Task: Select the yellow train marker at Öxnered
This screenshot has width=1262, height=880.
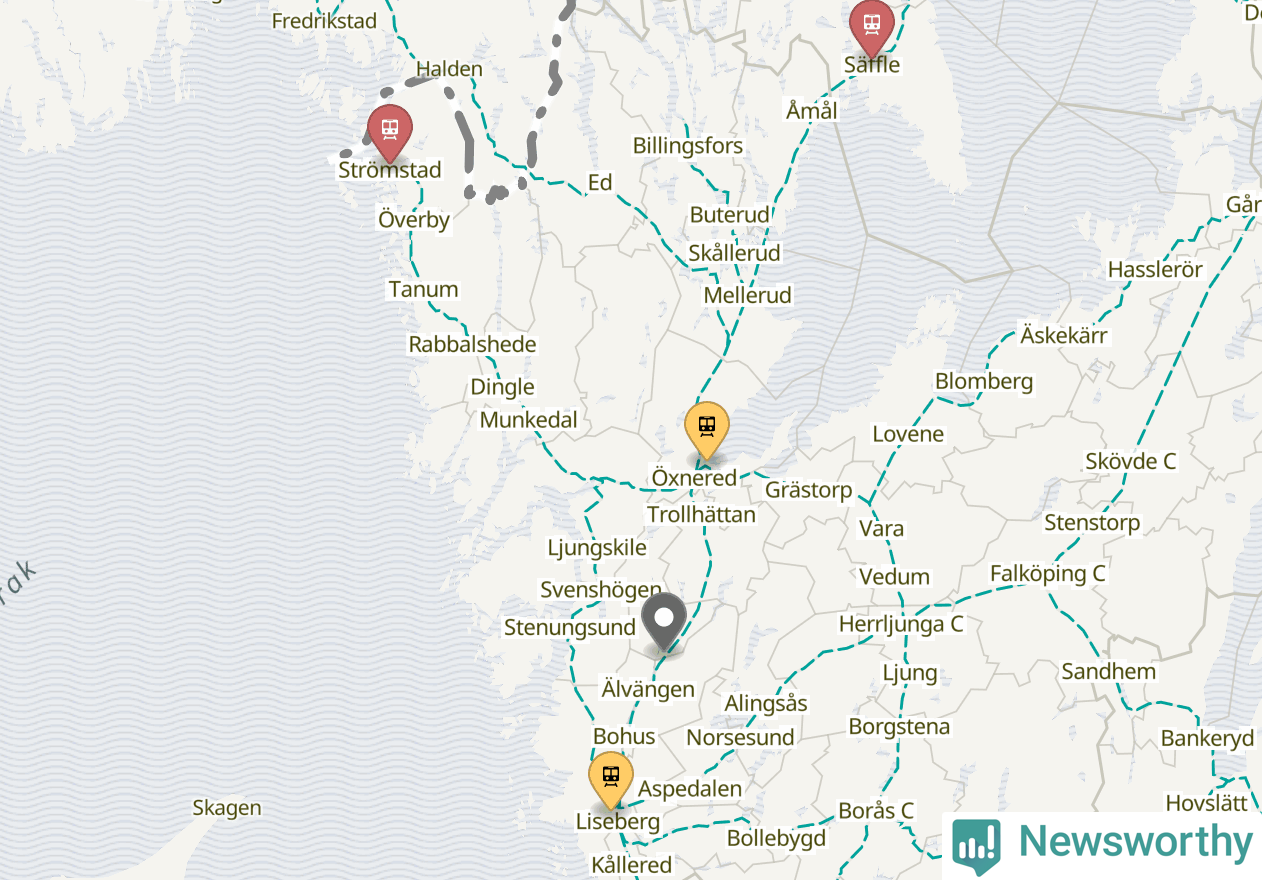Action: (707, 429)
